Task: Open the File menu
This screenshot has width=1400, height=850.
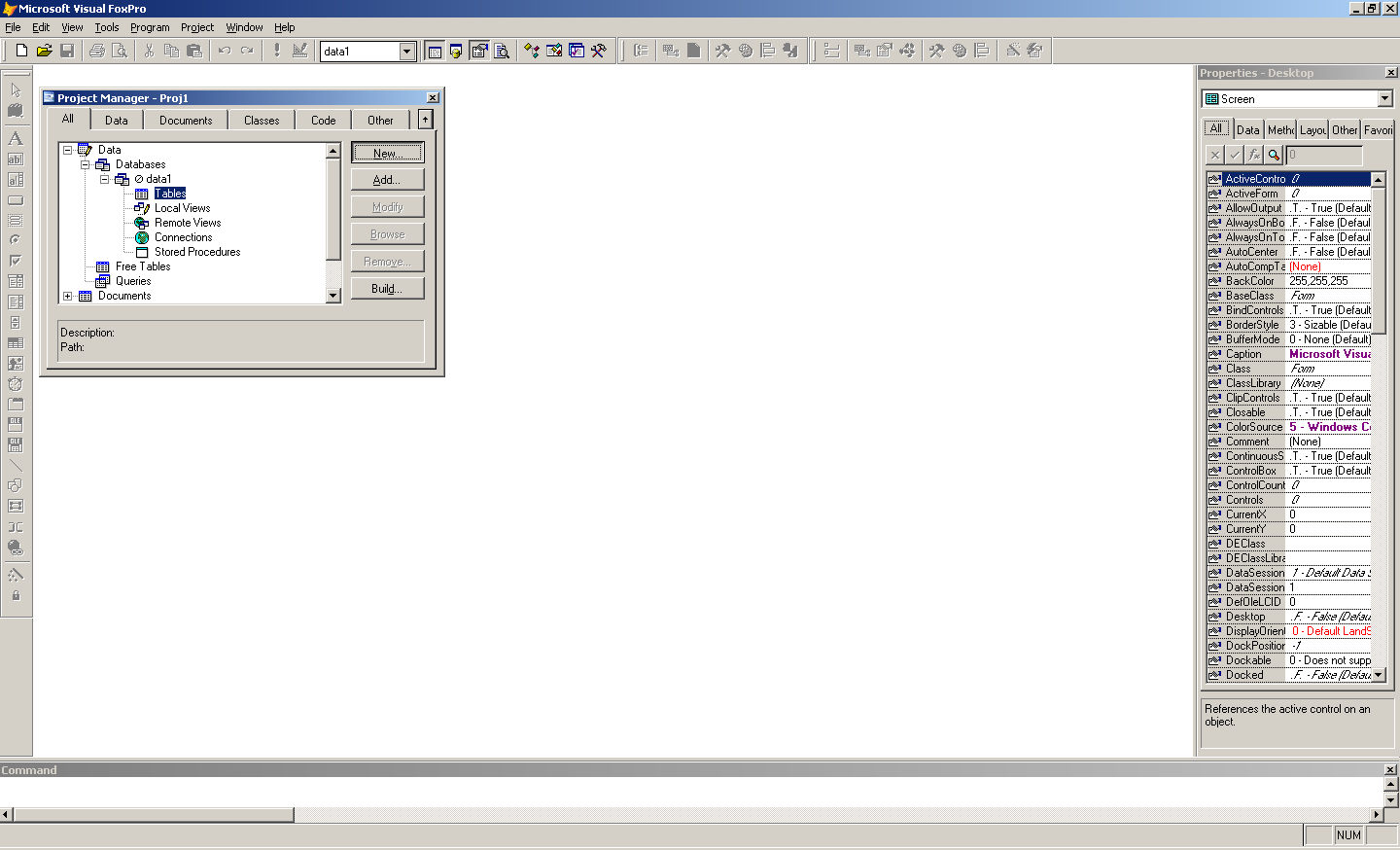Action: click(x=13, y=27)
